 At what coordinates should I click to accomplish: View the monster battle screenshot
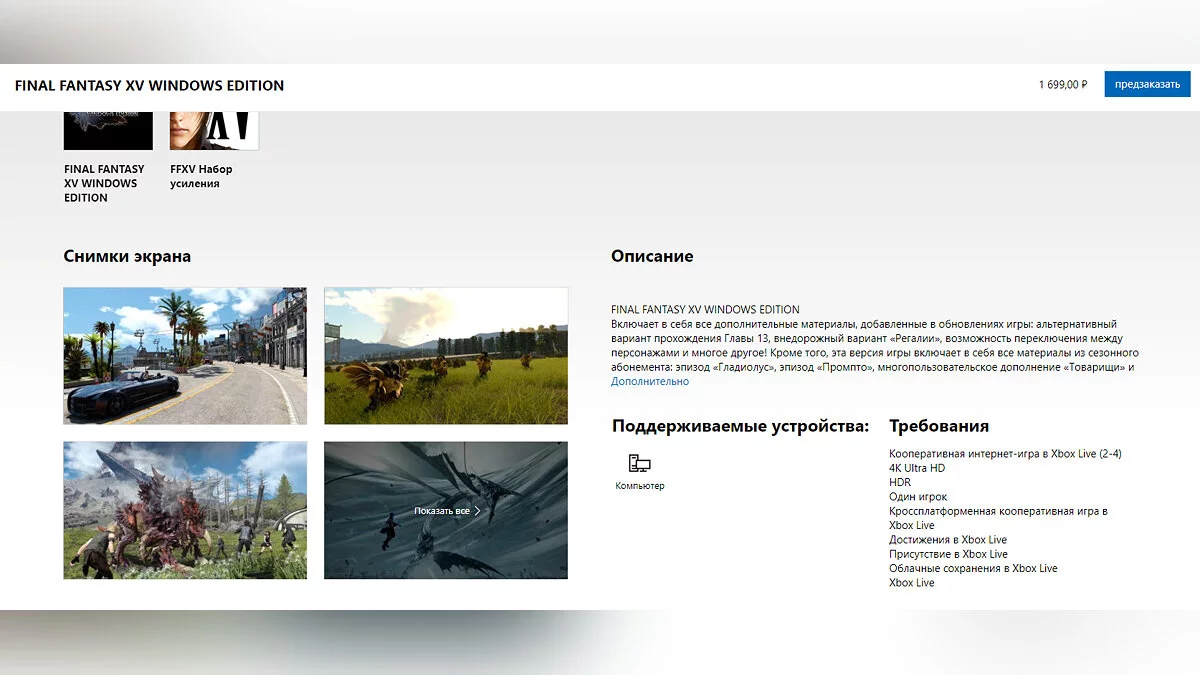pyautogui.click(x=185, y=510)
